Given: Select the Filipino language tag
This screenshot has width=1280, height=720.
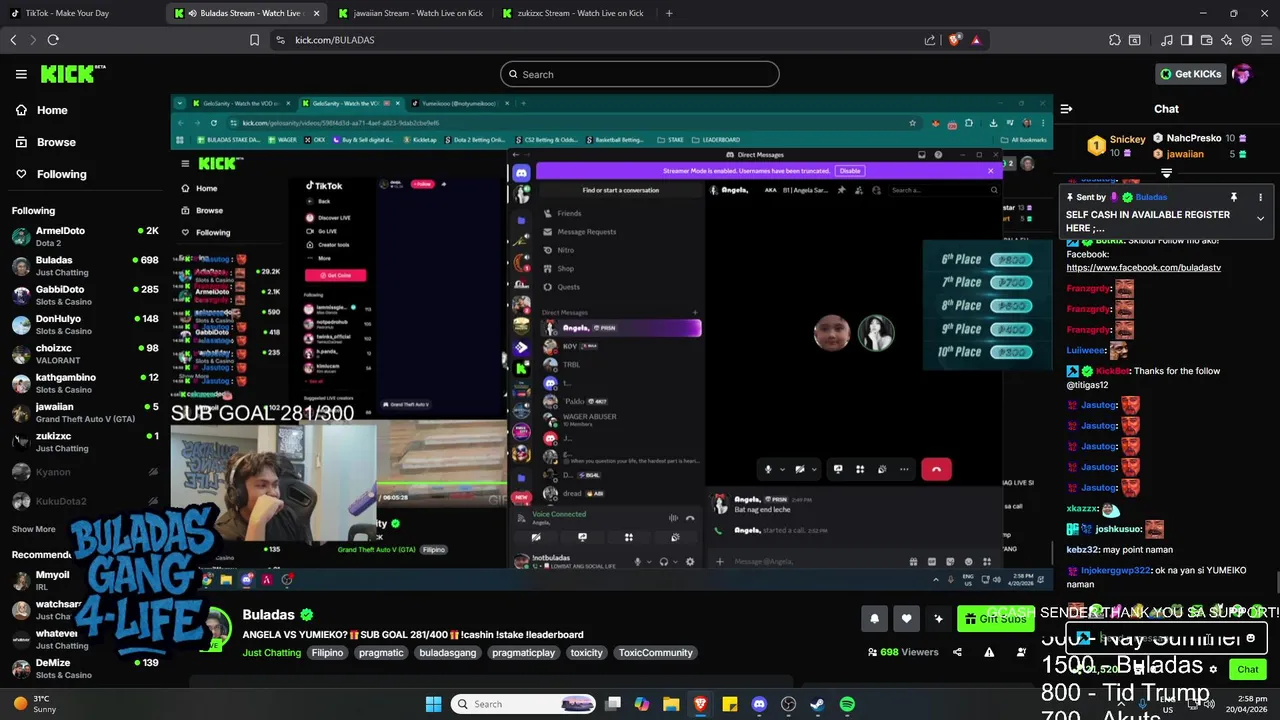Looking at the screenshot, I should click(327, 653).
